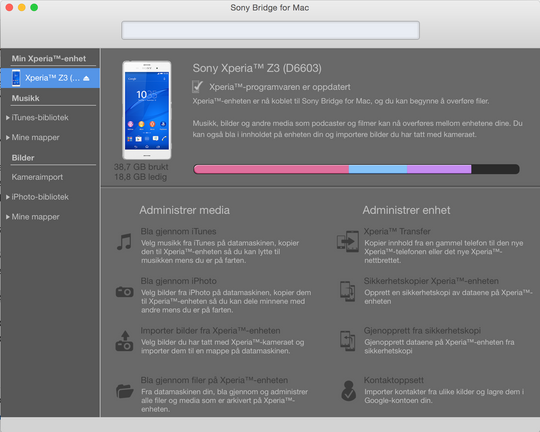Viewport: 540px width, 432px height.
Task: Expand iPhoto-bibliotek under Bilder
Action: [8, 197]
